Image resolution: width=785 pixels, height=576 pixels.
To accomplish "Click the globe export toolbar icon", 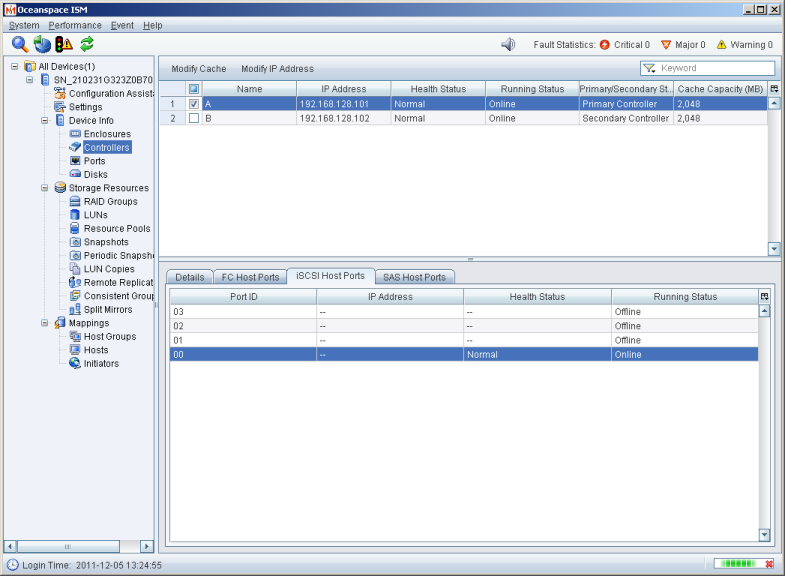I will pyautogui.click(x=42, y=45).
